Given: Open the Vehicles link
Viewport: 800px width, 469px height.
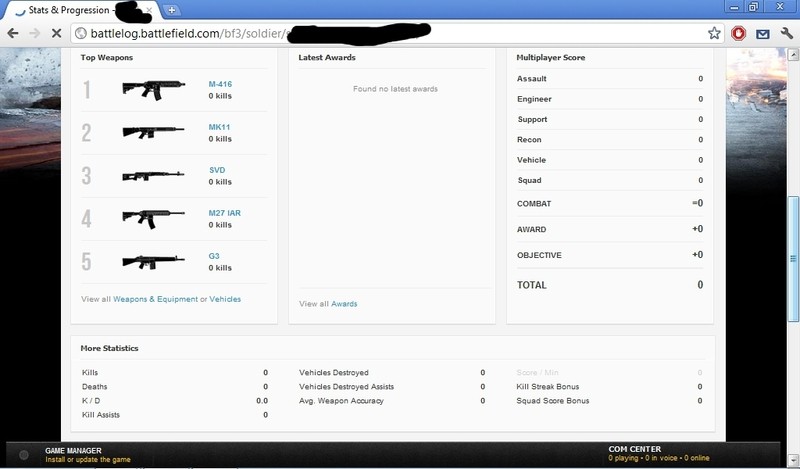Looking at the screenshot, I should pyautogui.click(x=225, y=299).
